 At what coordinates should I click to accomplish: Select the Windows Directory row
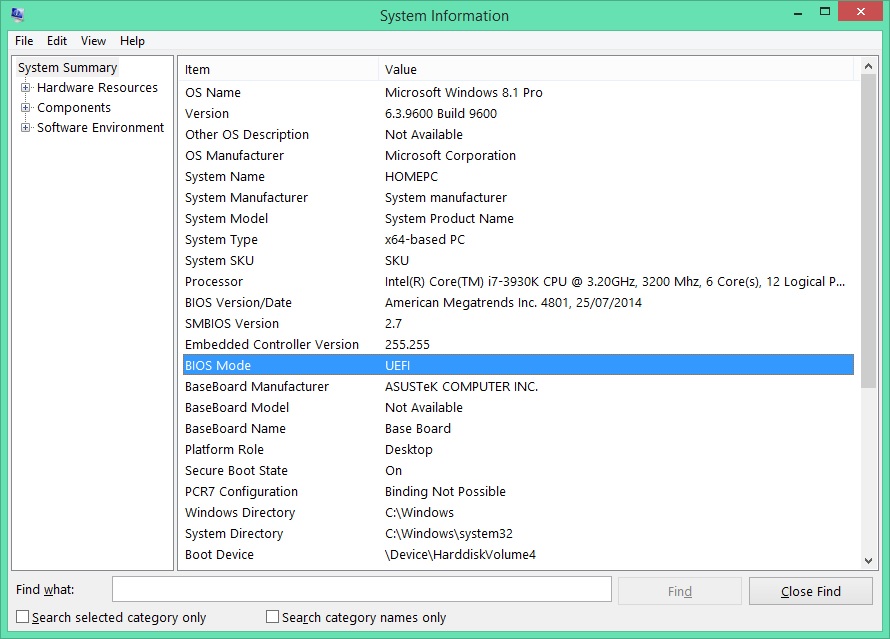pos(518,512)
